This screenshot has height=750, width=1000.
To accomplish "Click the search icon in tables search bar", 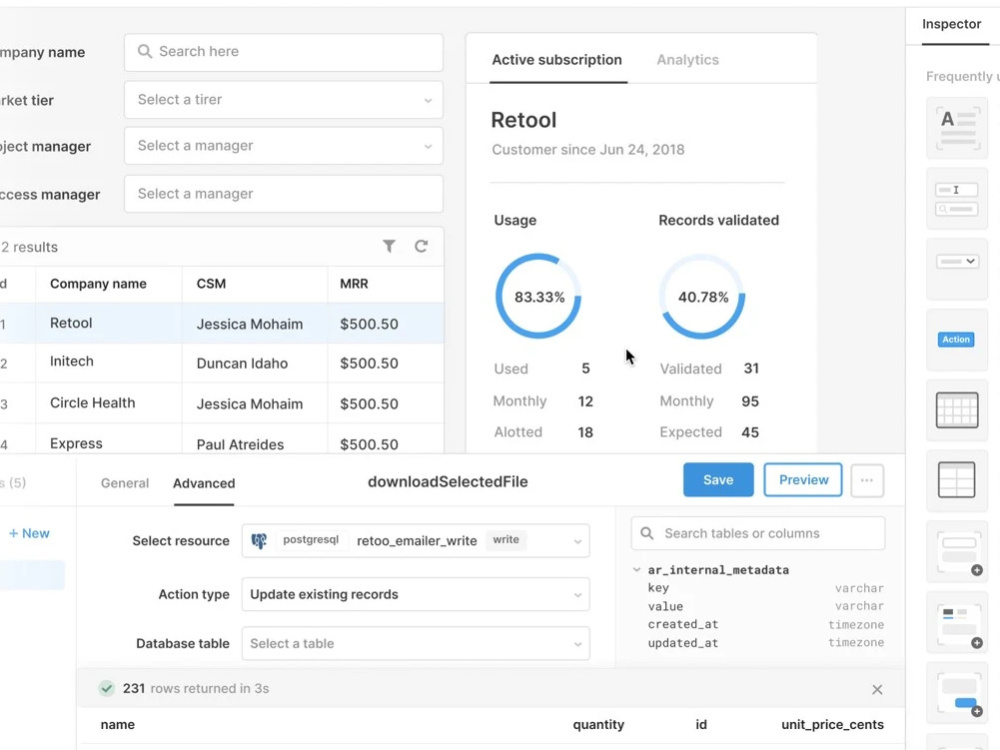I will coord(645,533).
